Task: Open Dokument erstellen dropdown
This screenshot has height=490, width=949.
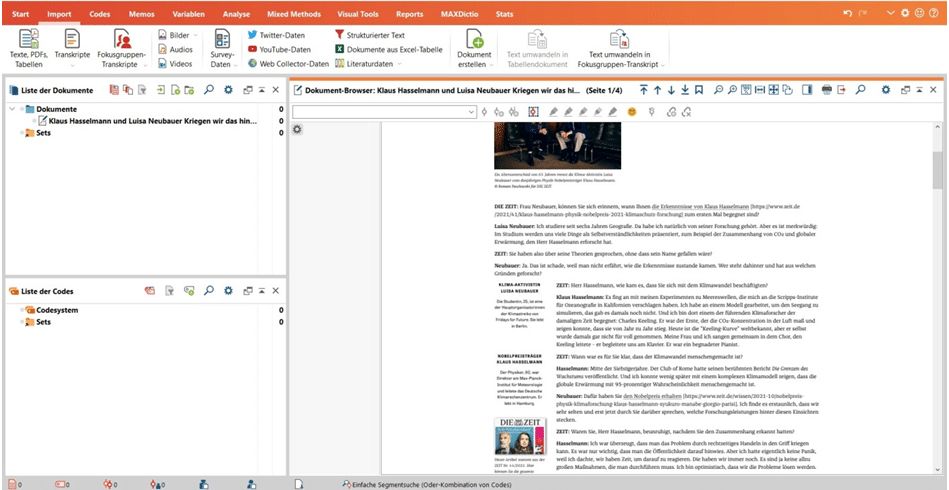Action: click(x=474, y=48)
